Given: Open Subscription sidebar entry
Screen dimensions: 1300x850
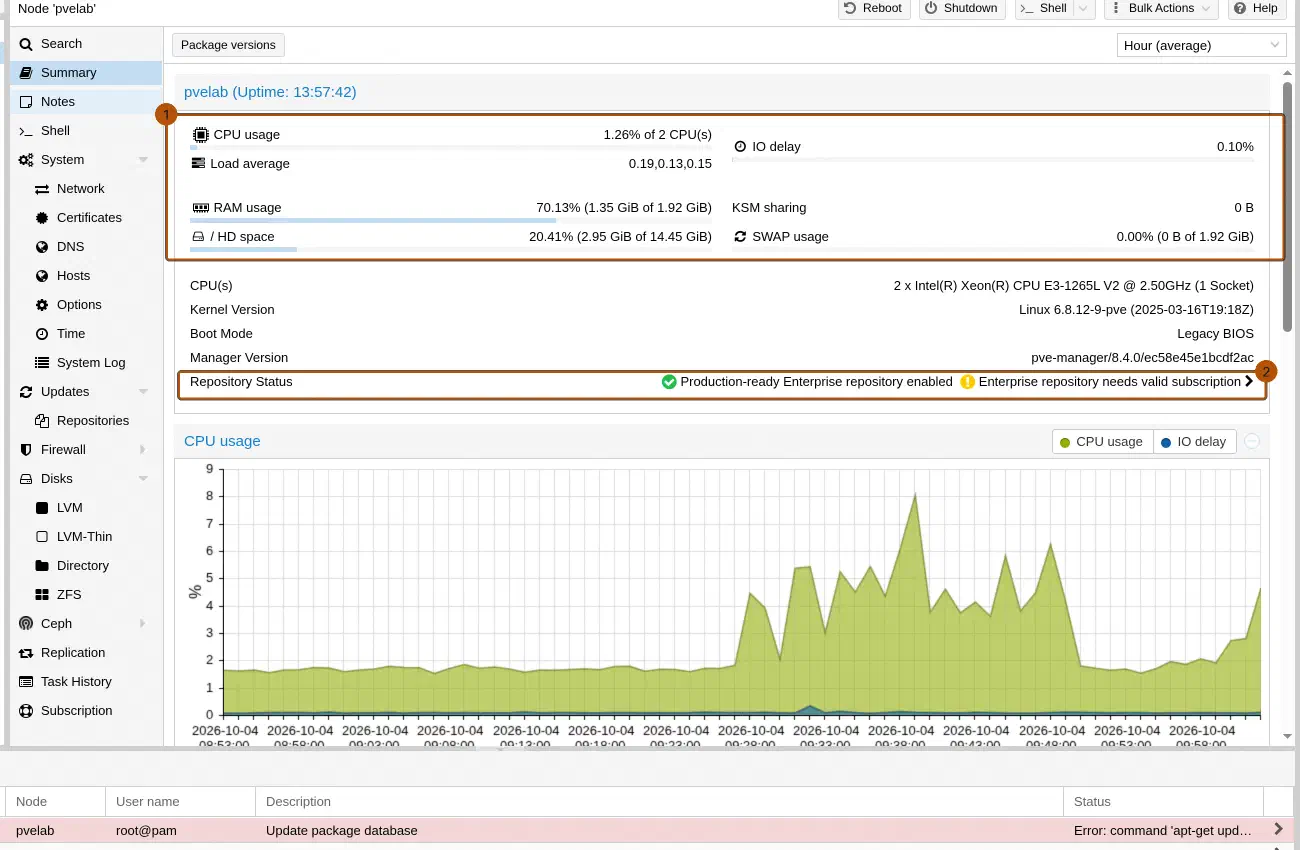Looking at the screenshot, I should 86,711.
